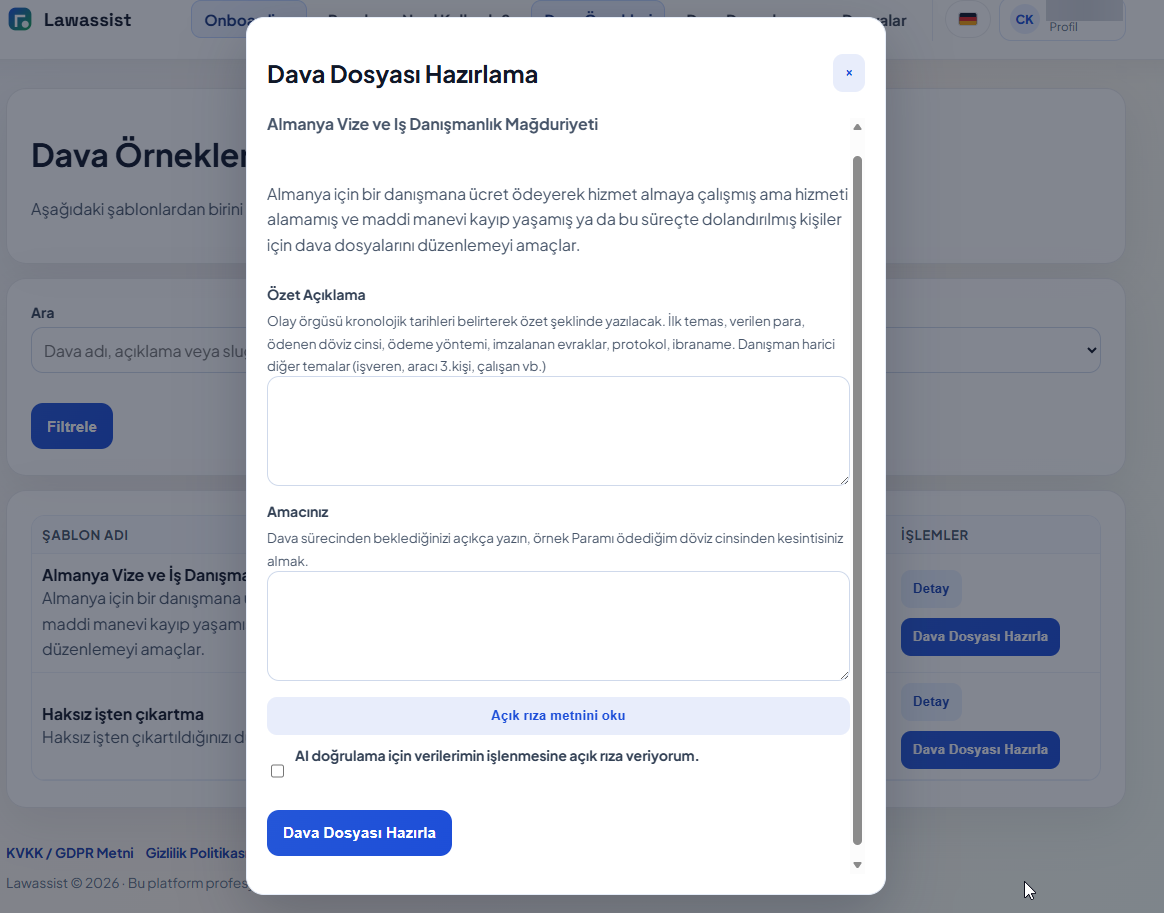
Task: Tick the AI doğrulama açık rıza checkbox
Action: pyautogui.click(x=277, y=771)
